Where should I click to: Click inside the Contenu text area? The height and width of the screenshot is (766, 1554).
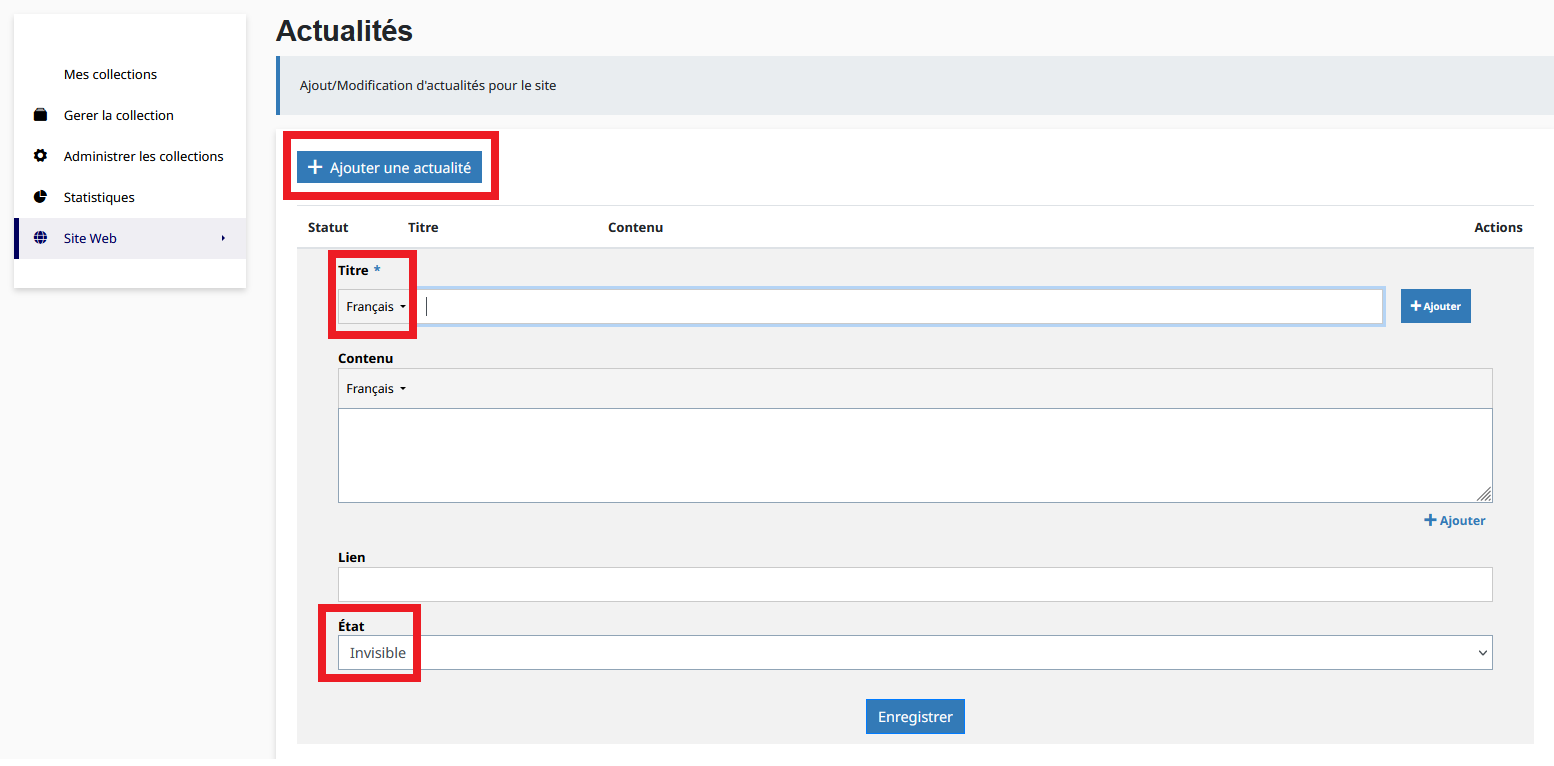915,455
